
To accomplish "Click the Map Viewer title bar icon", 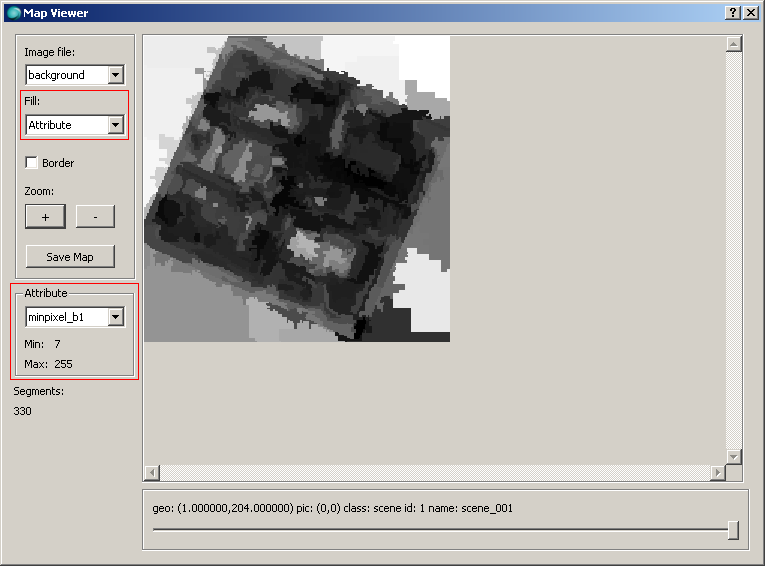I will 13,12.
